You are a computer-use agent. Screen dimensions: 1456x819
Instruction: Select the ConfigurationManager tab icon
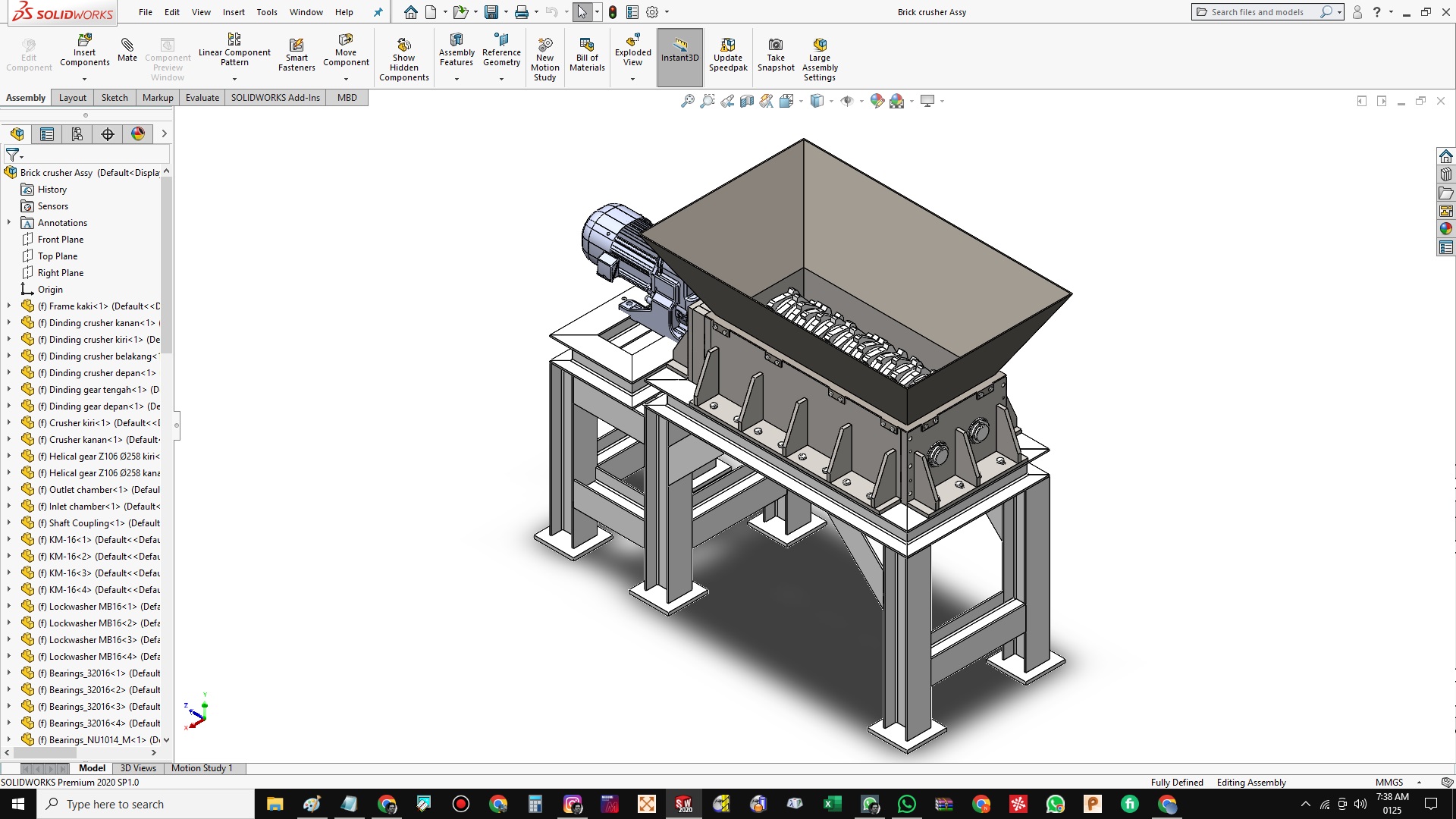tap(77, 134)
